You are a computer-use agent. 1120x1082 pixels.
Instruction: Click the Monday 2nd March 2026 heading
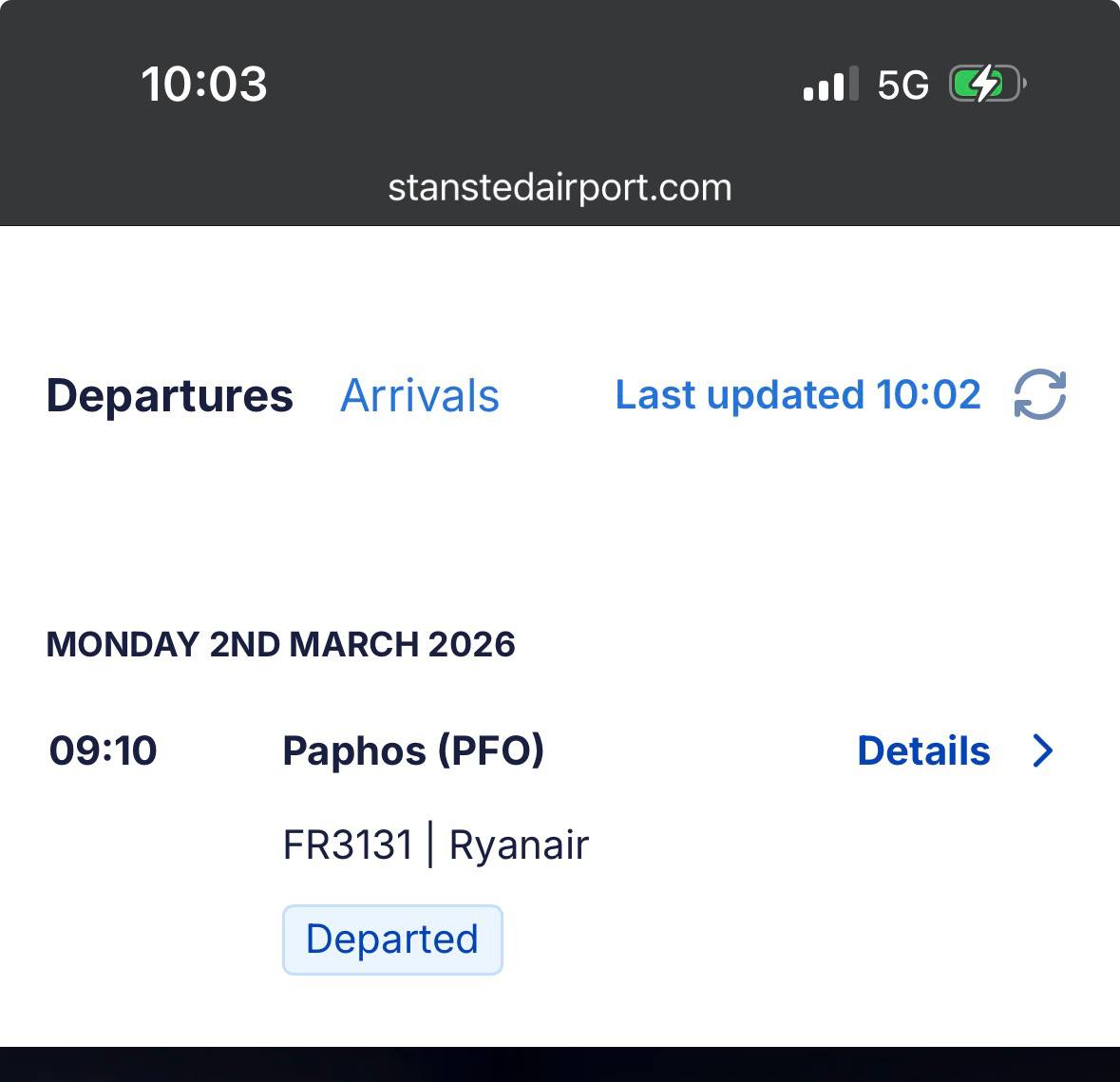point(280,644)
